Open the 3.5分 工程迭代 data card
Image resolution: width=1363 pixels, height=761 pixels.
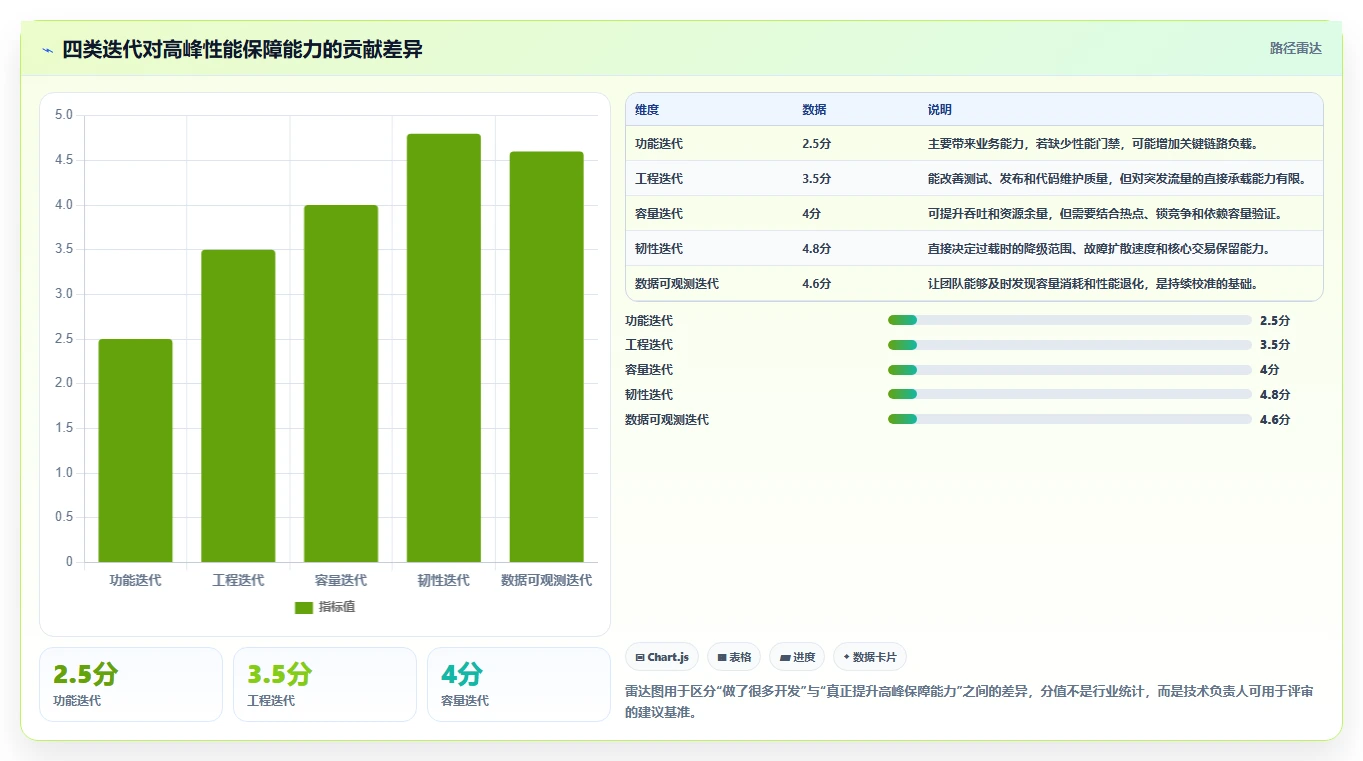click(x=325, y=684)
